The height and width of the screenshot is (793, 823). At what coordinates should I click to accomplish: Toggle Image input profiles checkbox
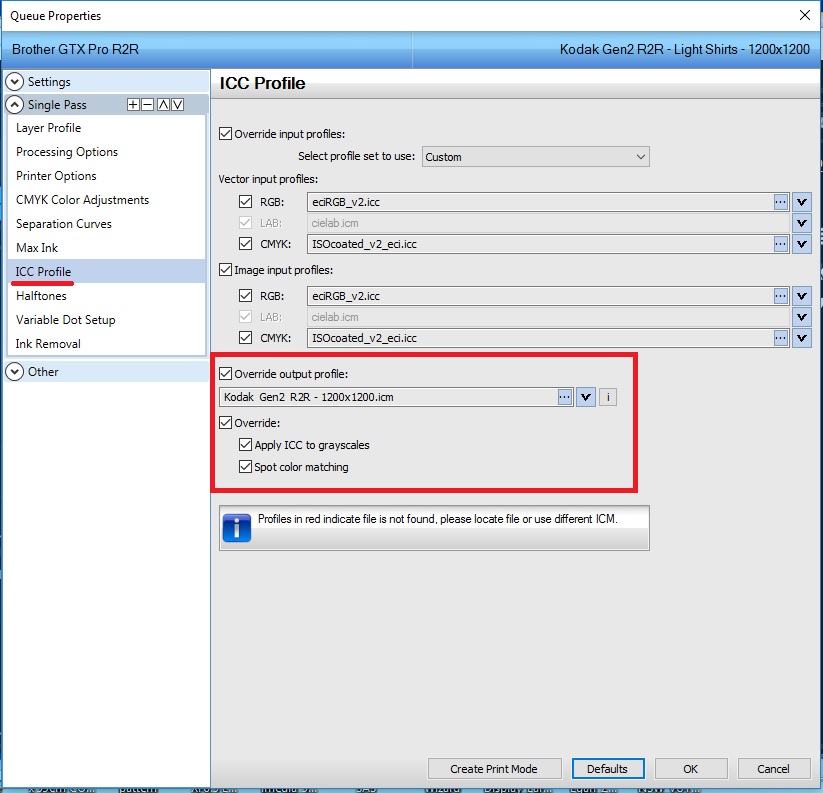(x=226, y=270)
